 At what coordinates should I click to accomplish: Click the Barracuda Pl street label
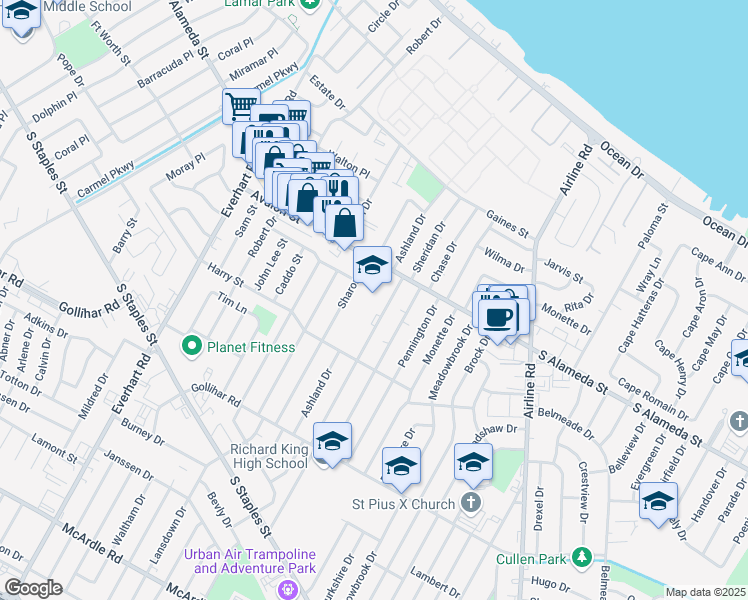pyautogui.click(x=165, y=72)
